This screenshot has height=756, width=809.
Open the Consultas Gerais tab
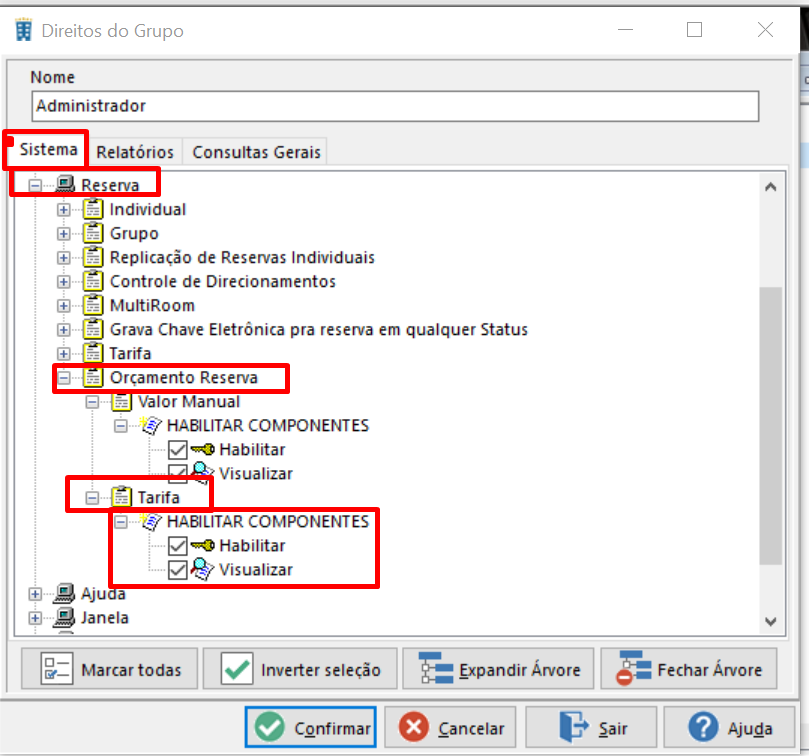pyautogui.click(x=256, y=152)
